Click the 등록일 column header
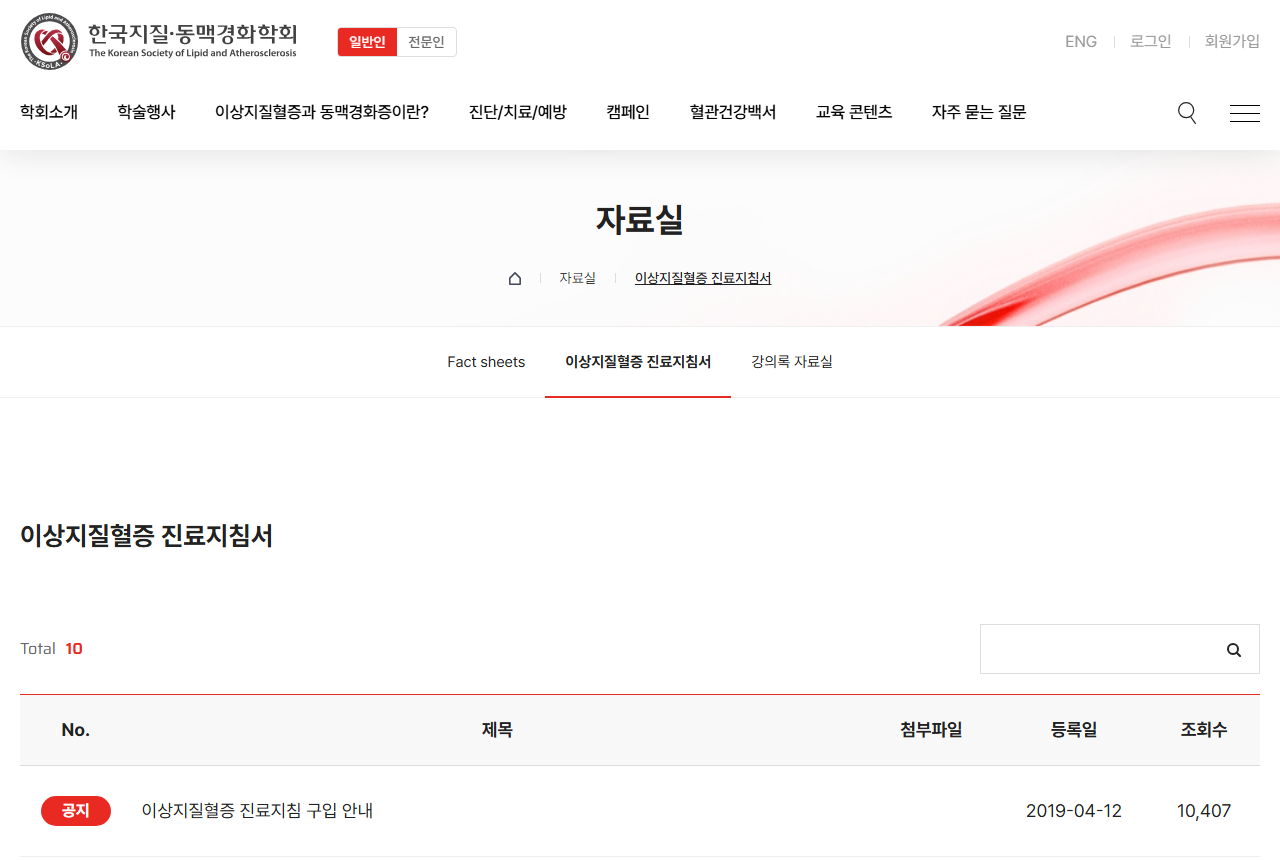1280x860 pixels. click(1074, 730)
